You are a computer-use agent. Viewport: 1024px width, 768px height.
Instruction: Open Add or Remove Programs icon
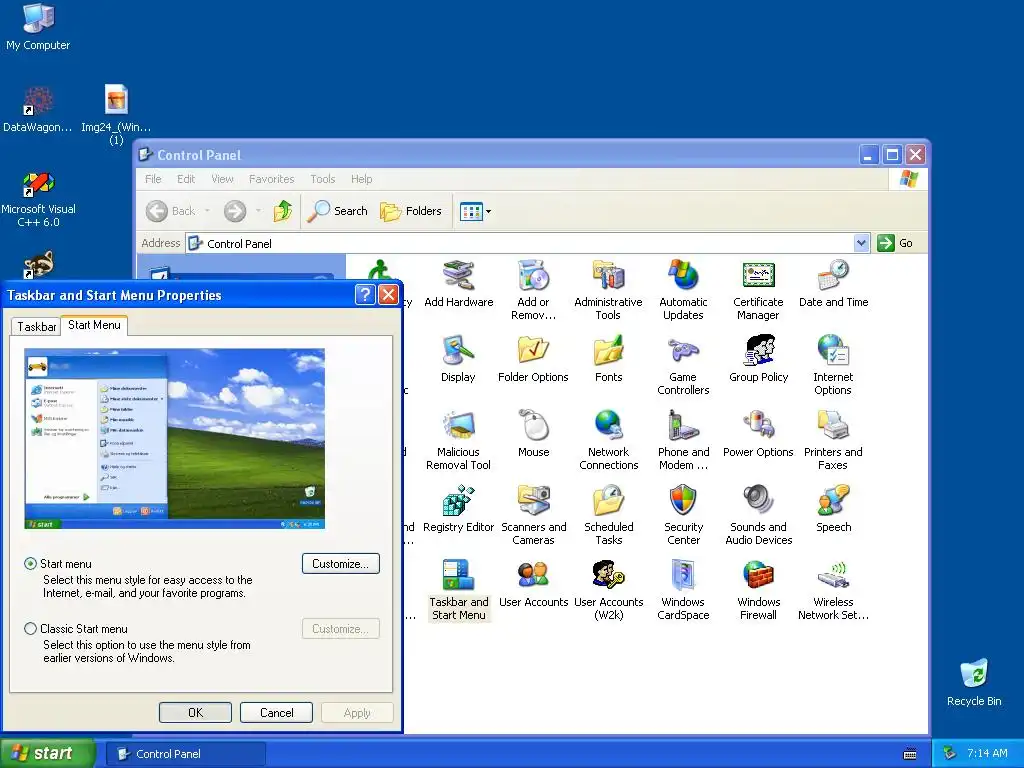(534, 290)
